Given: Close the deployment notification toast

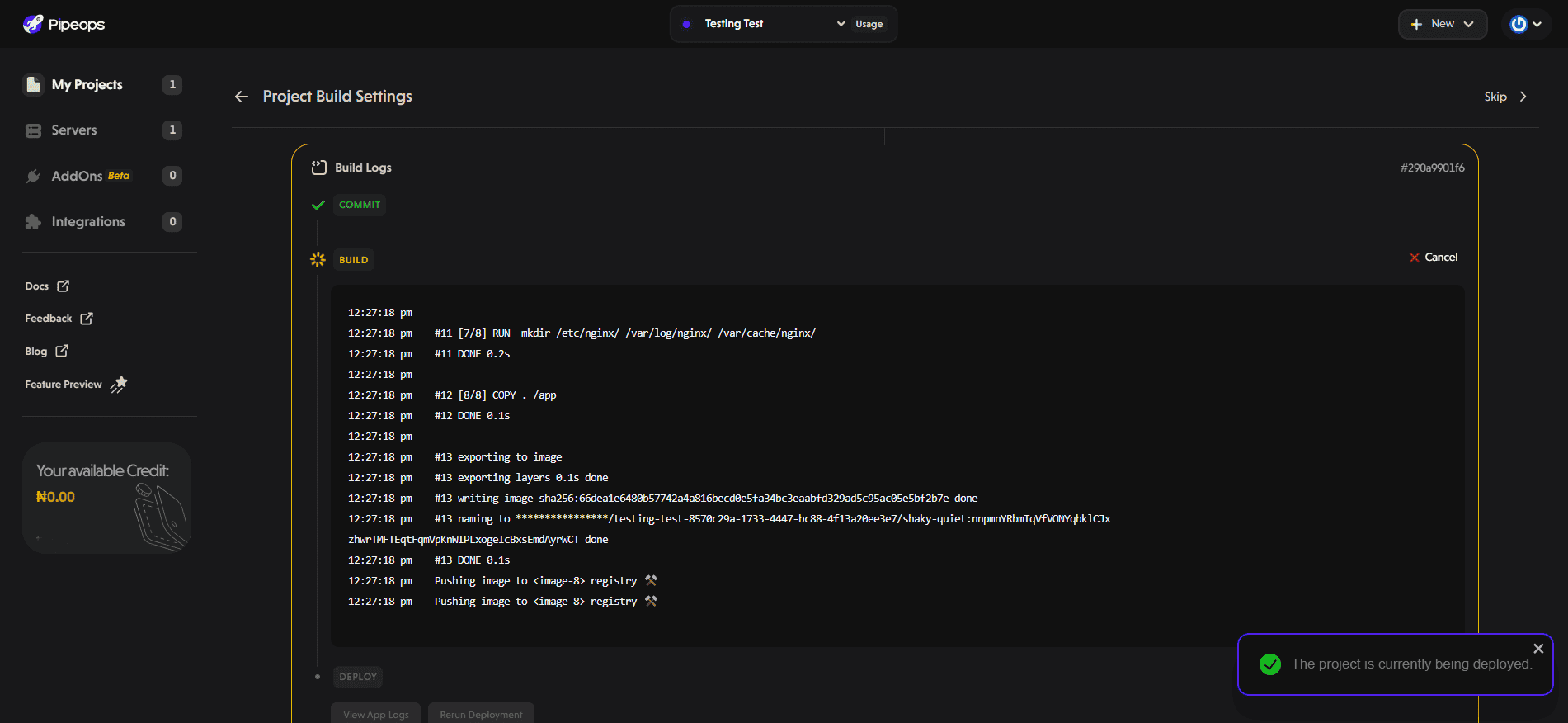Looking at the screenshot, I should pos(1538,649).
